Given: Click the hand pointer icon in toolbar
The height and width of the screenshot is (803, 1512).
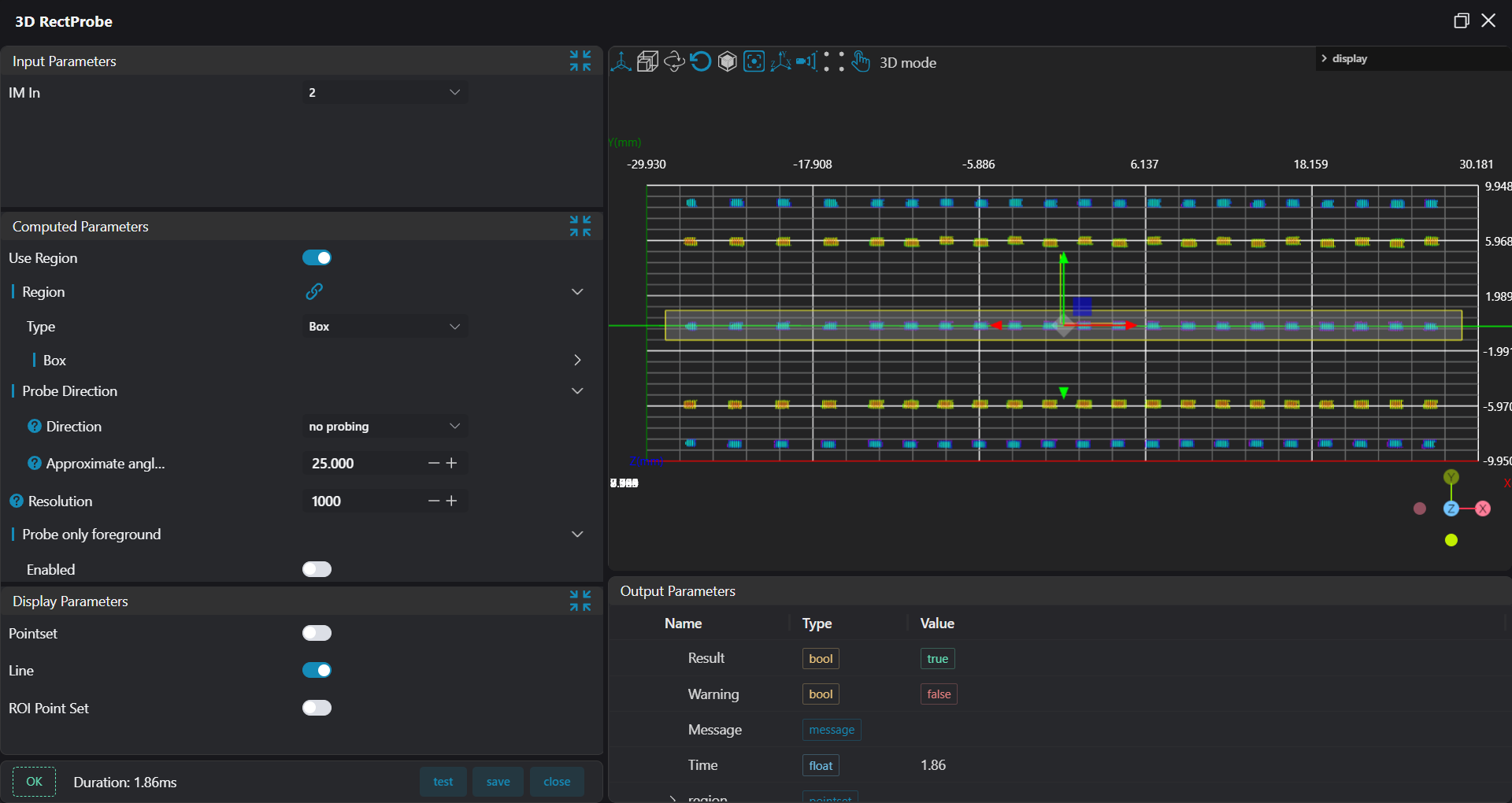Looking at the screenshot, I should [x=861, y=61].
